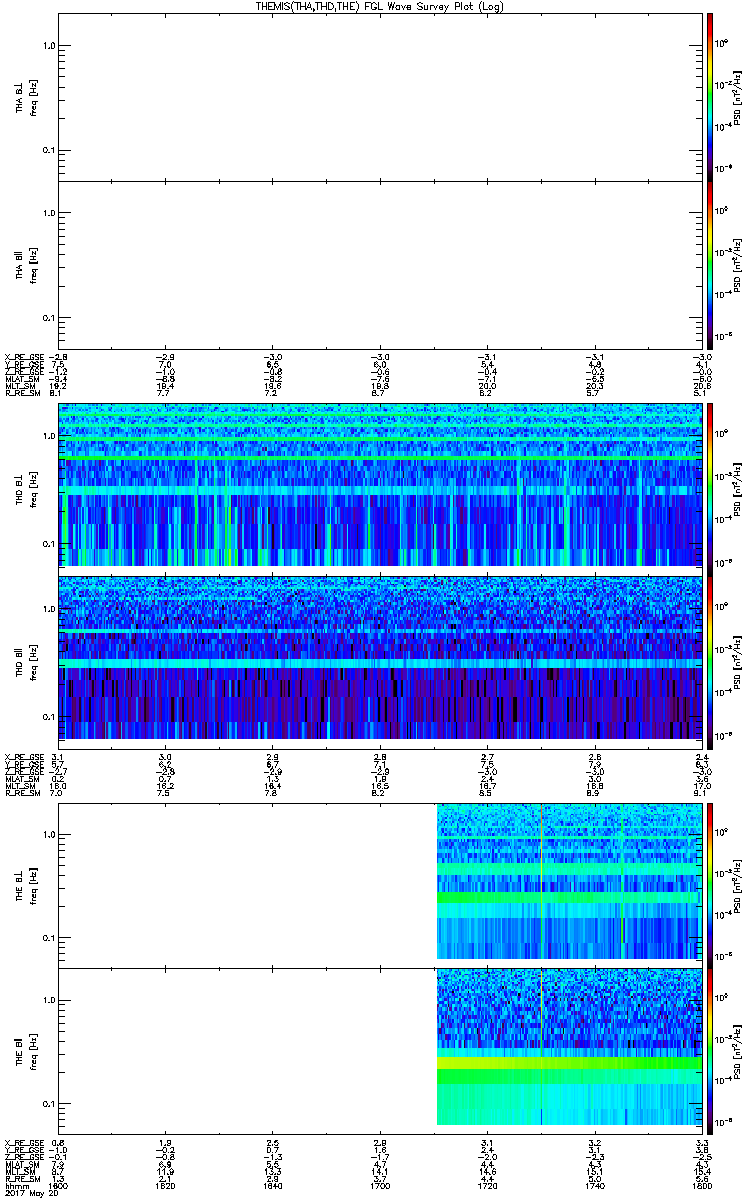750x1200 pixels.
Task: Click the '1640' time tick label
Action: [x=273, y=1185]
